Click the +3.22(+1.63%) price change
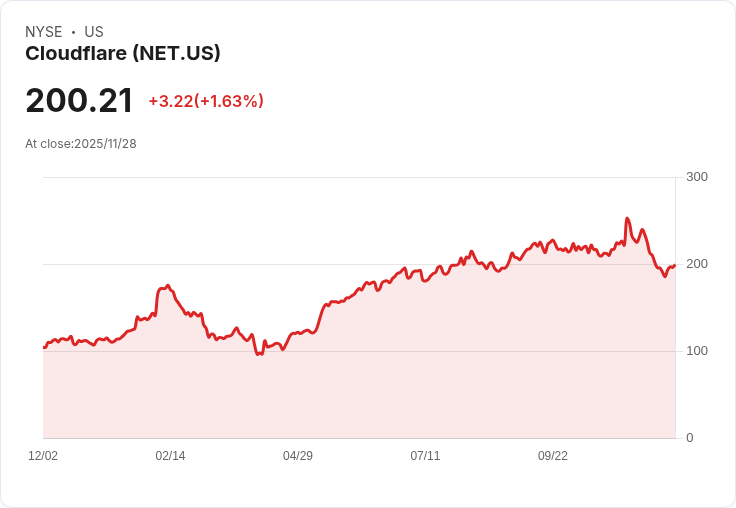Viewport: 736px width, 508px height. 206,101
